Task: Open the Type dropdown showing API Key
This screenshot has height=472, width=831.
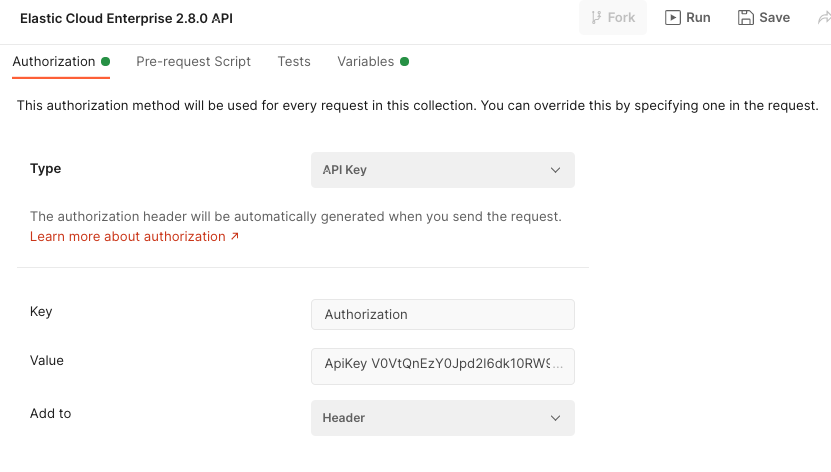Action: pos(442,170)
